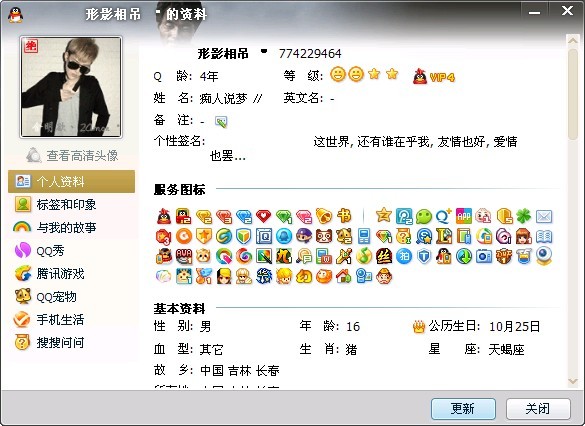Click the orange hamster face icon
This screenshot has width=585, height=426.
[x=204, y=256]
